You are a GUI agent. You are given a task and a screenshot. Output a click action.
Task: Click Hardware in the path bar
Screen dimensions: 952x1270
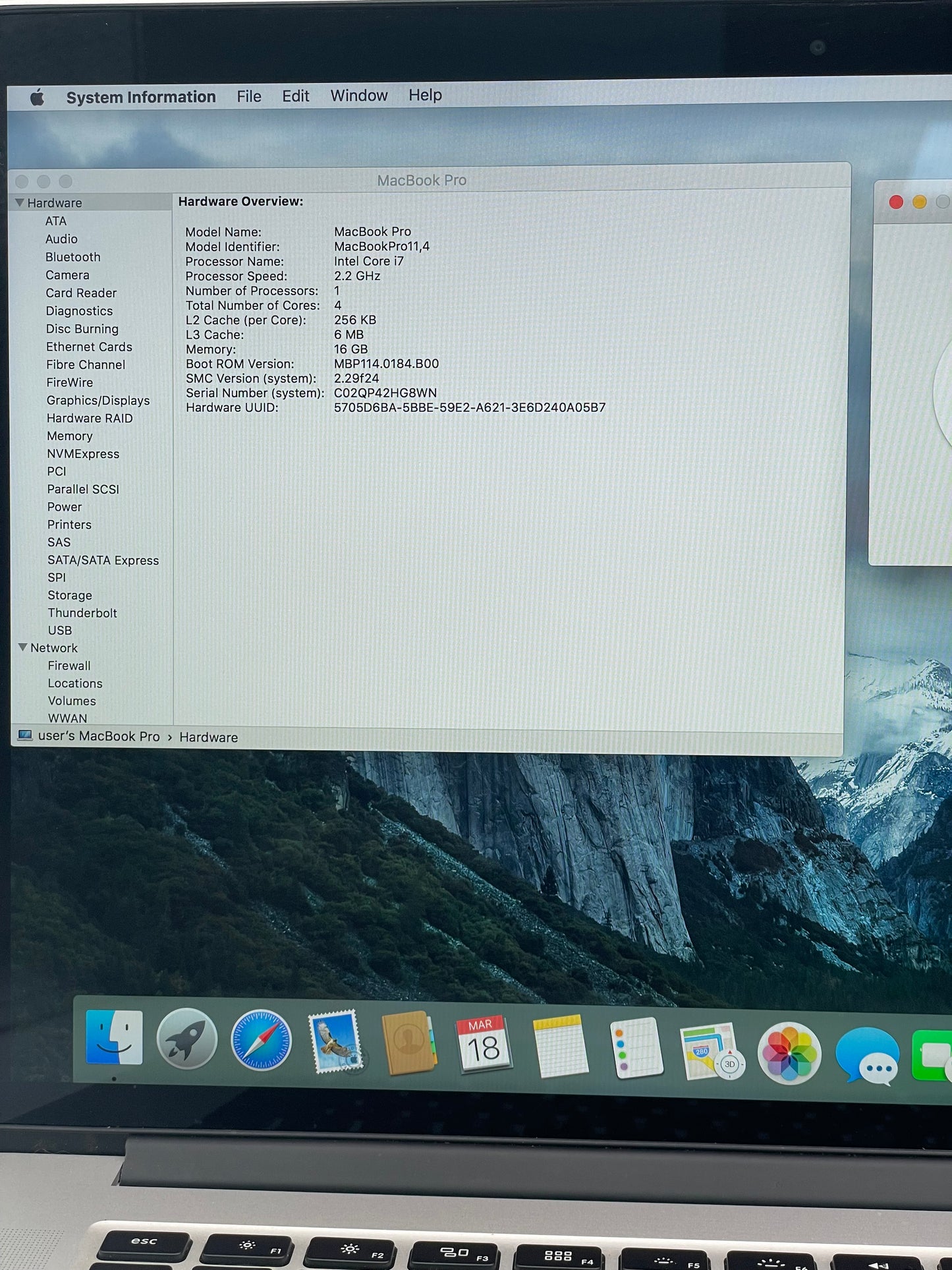pyautogui.click(x=208, y=737)
